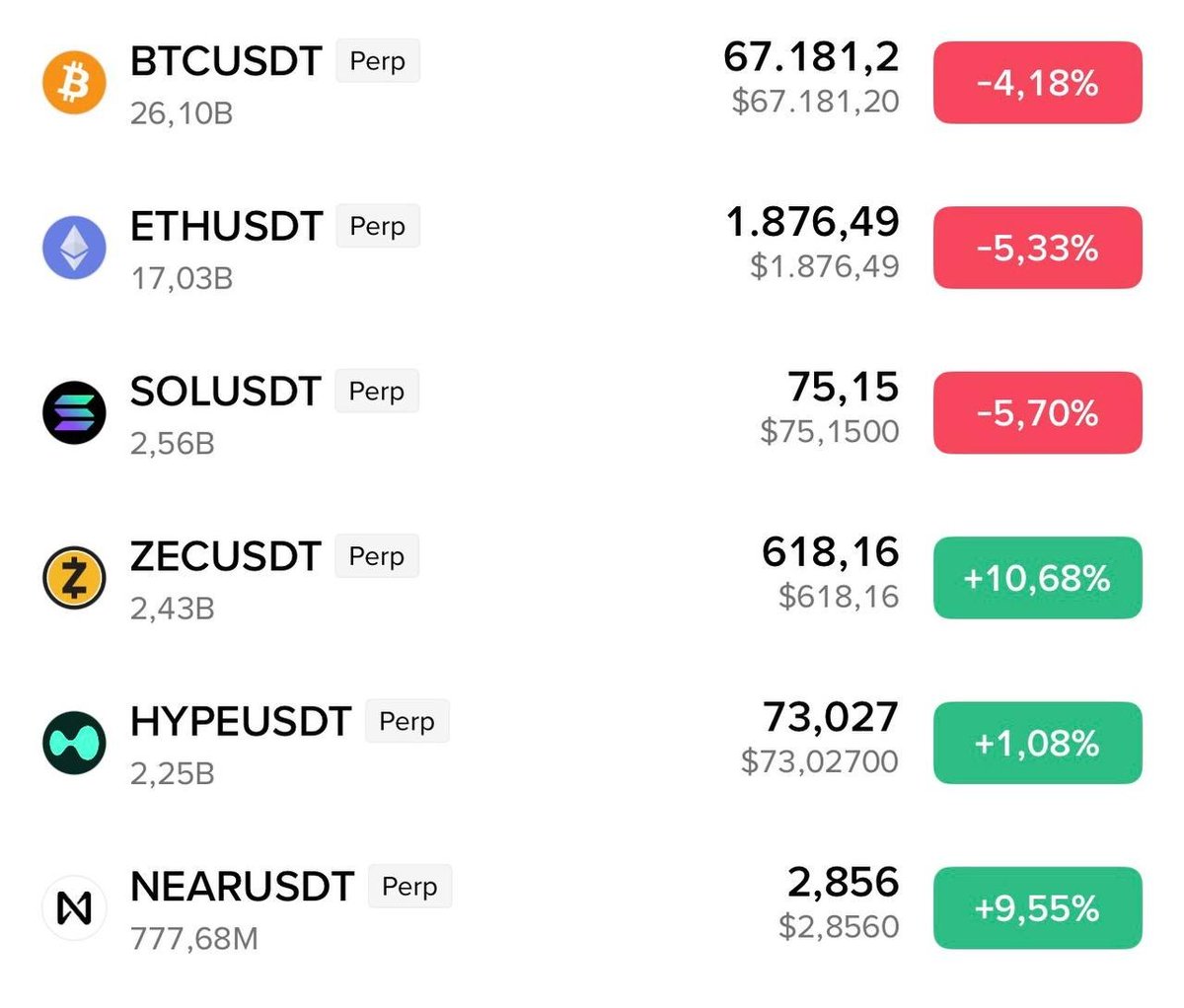Viewport: 1184px width, 1008px height.
Task: Select the NEARUSDT pair name
Action: tap(242, 887)
